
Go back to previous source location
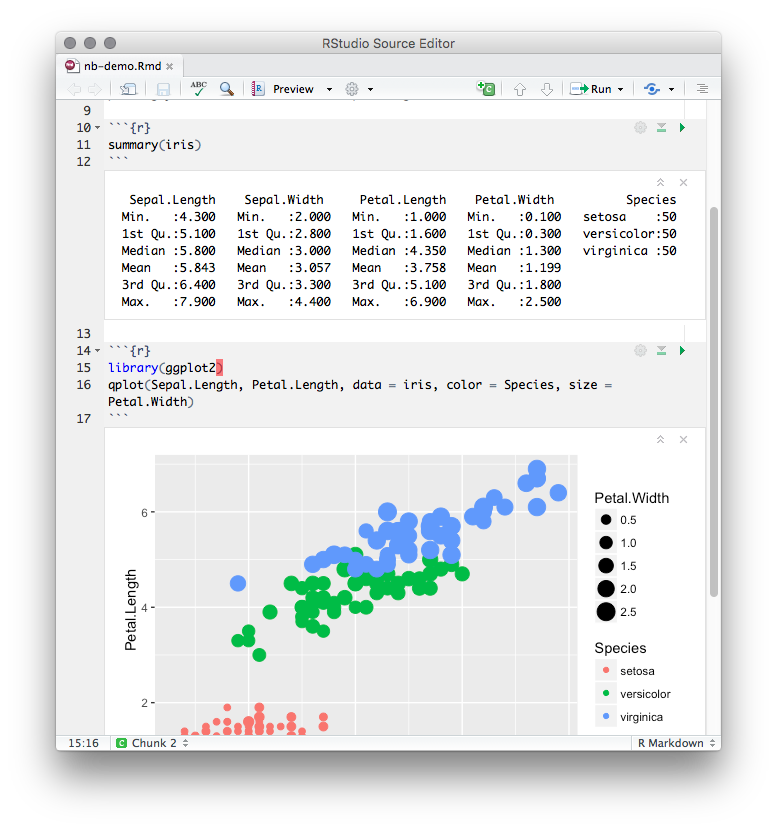(74, 89)
